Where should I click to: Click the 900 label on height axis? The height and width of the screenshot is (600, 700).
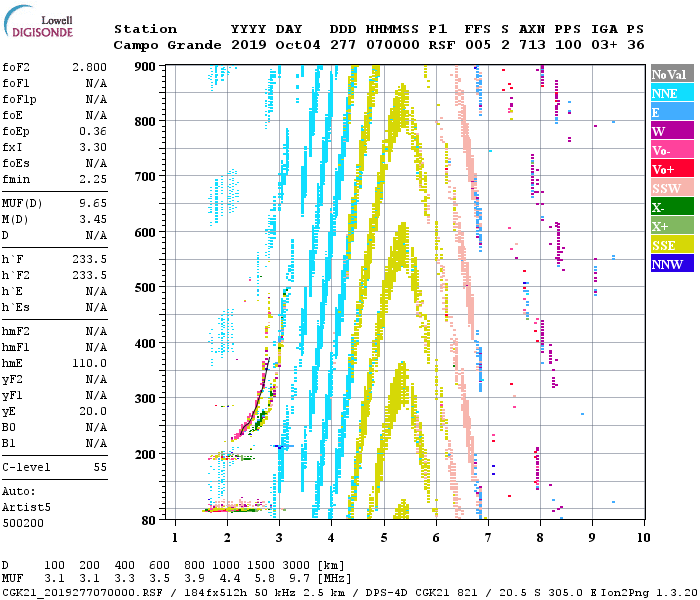[146, 66]
